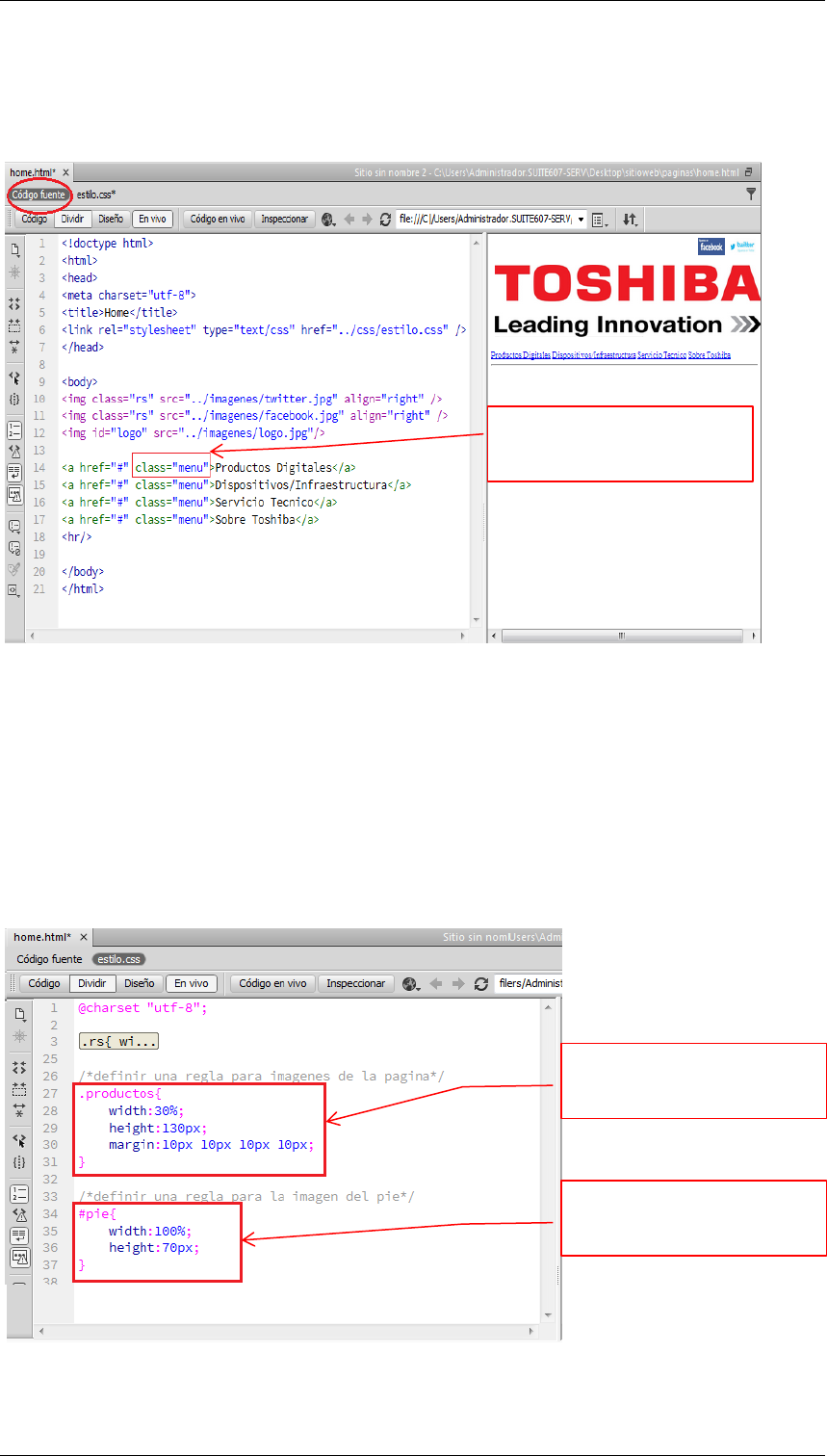Screen dimensions: 827x1456
Task: Recent snippets icon in upper window toolbar
Action: [14, 590]
